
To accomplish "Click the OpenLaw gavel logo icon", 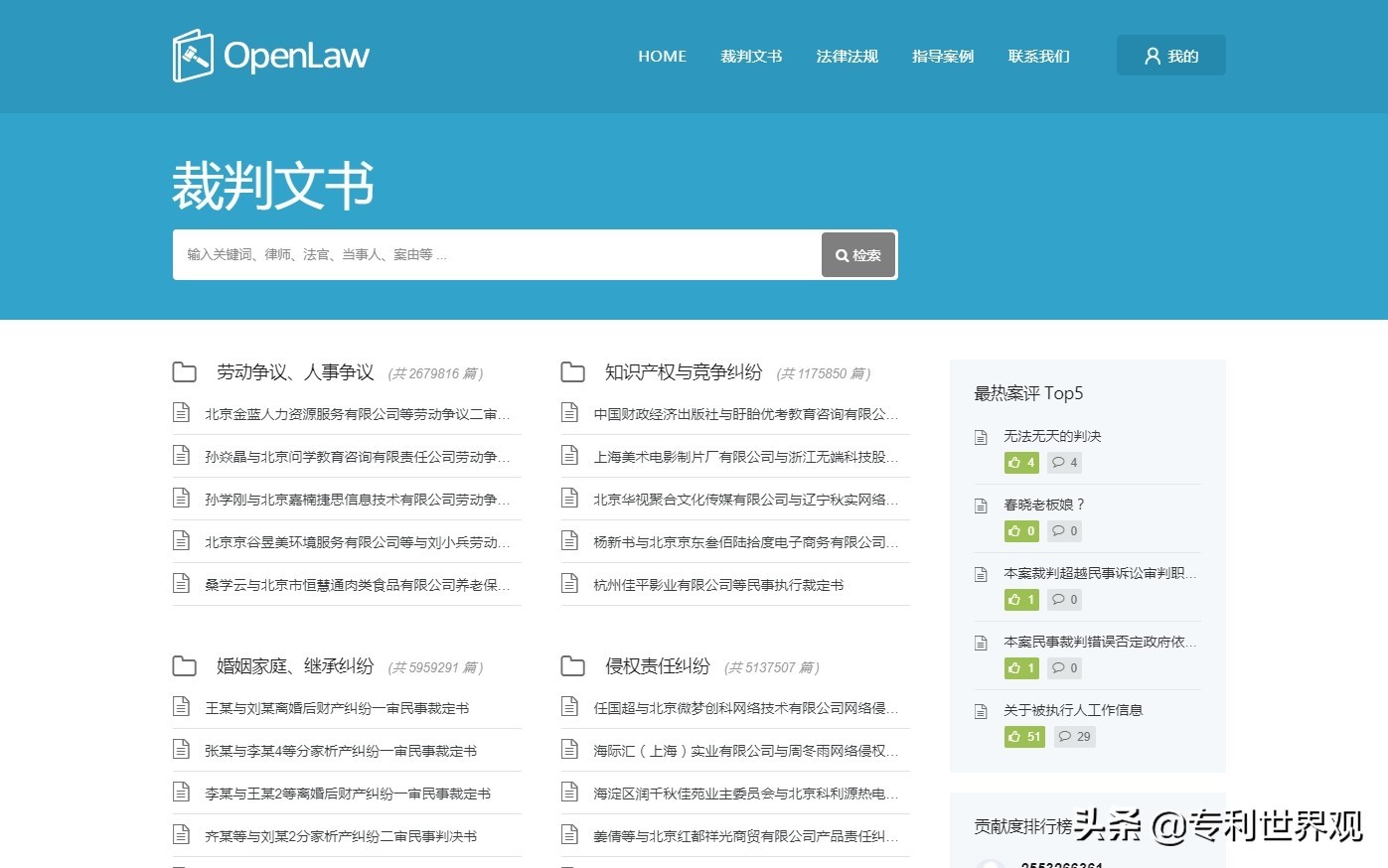I will click(x=193, y=56).
